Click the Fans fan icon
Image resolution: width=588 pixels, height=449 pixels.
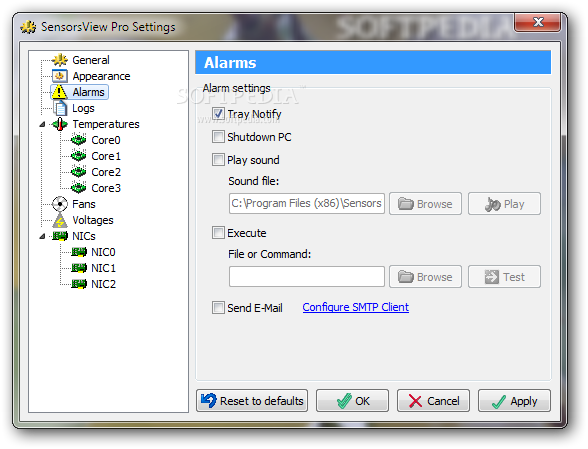coord(60,204)
